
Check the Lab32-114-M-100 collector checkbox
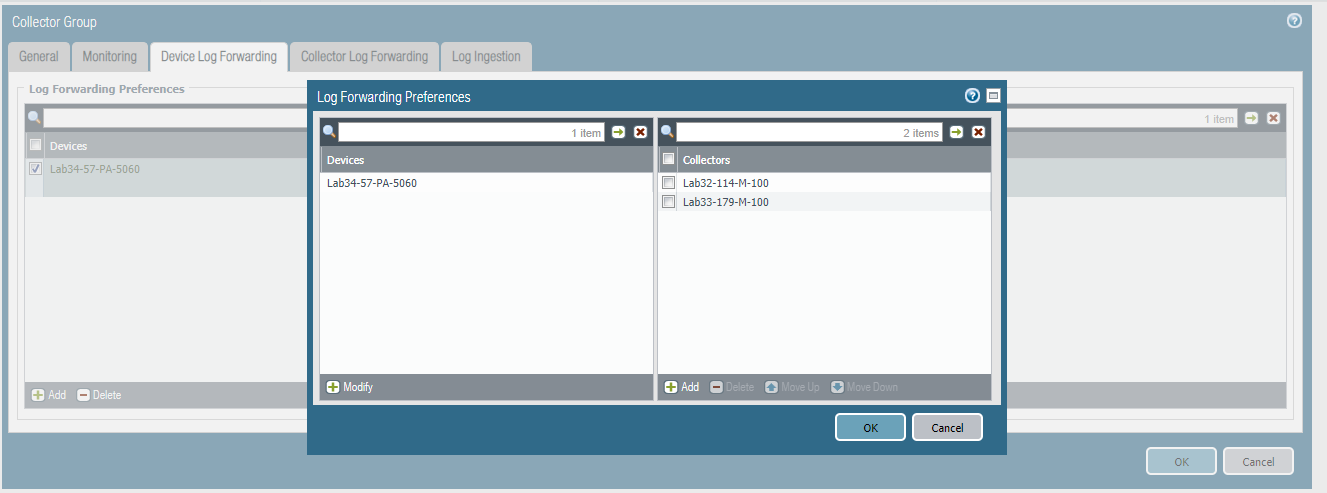click(x=669, y=183)
